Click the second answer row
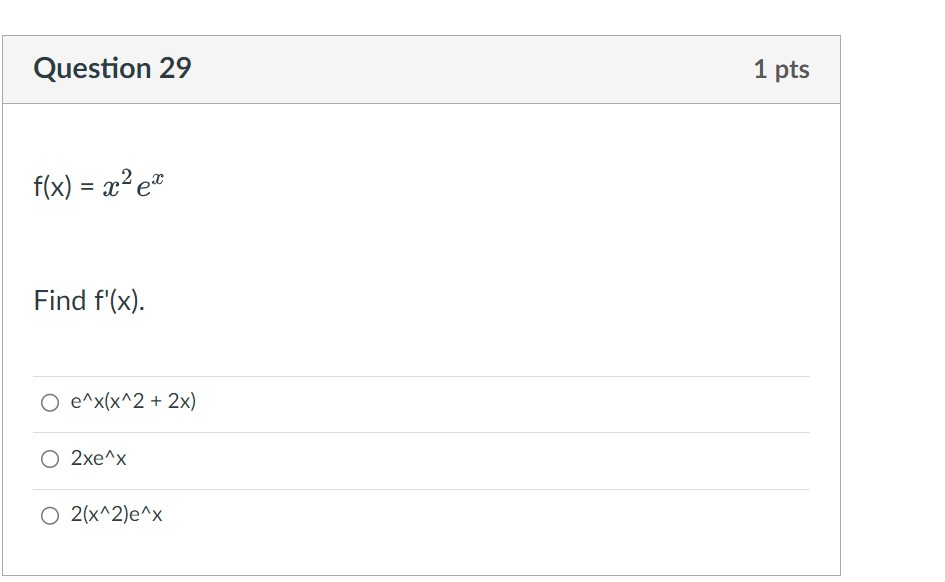 coord(300,459)
